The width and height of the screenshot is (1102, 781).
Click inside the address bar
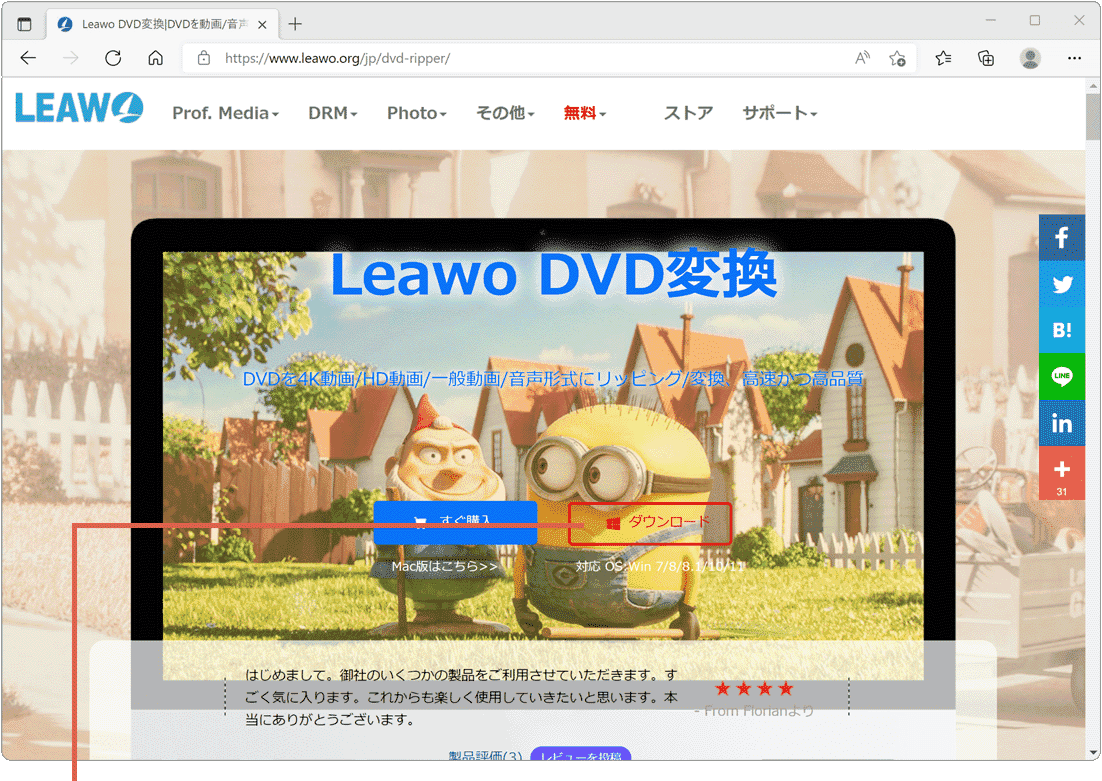(450, 58)
